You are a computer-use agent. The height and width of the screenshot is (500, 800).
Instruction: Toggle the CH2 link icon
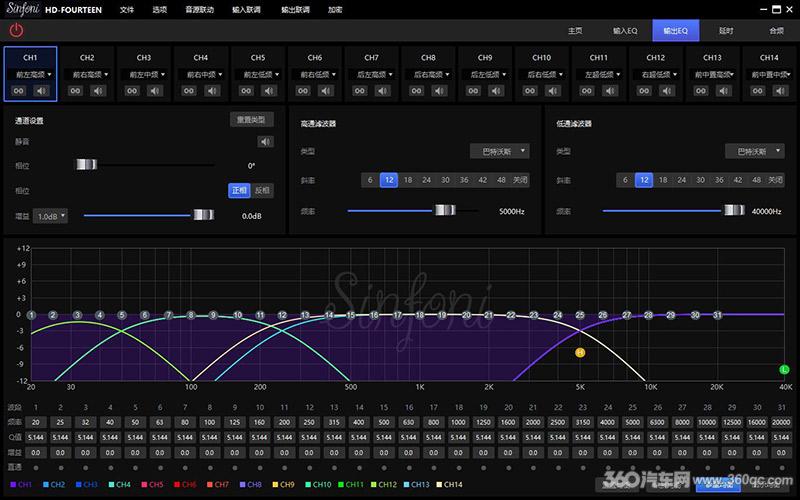coord(76,91)
